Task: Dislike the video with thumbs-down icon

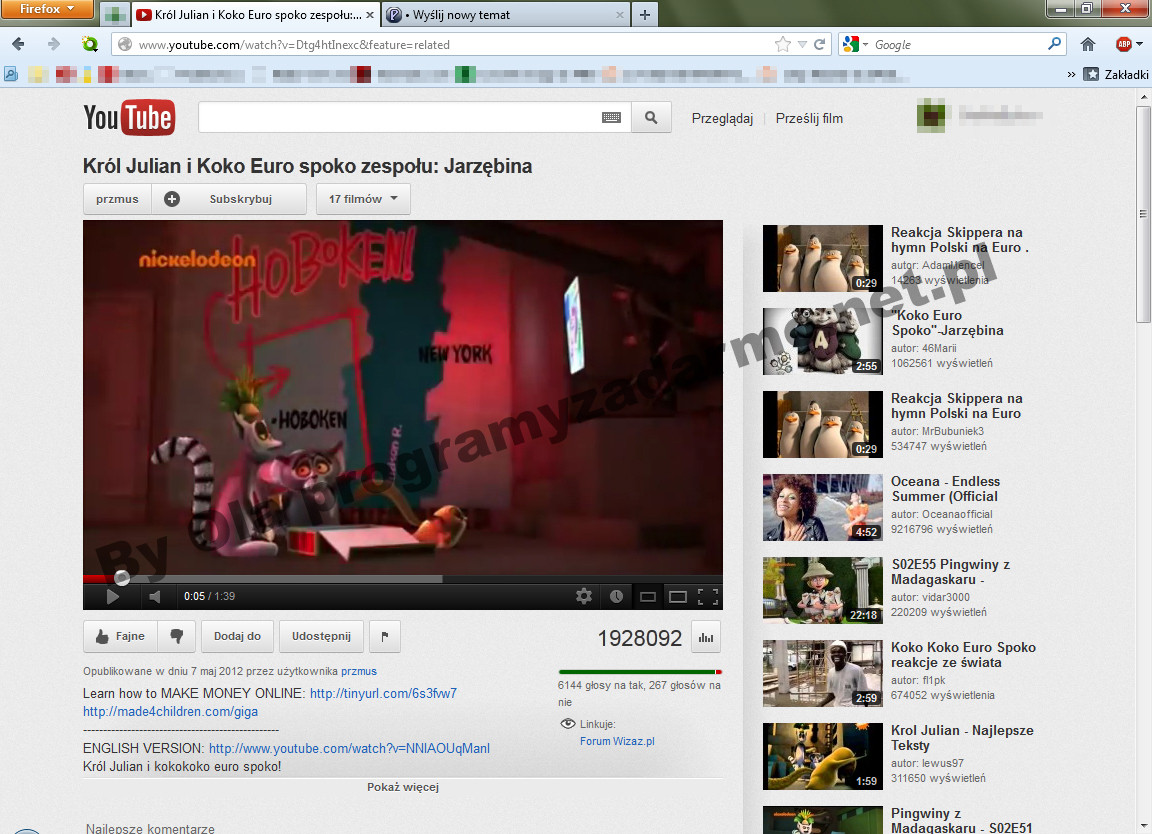Action: pyautogui.click(x=177, y=636)
